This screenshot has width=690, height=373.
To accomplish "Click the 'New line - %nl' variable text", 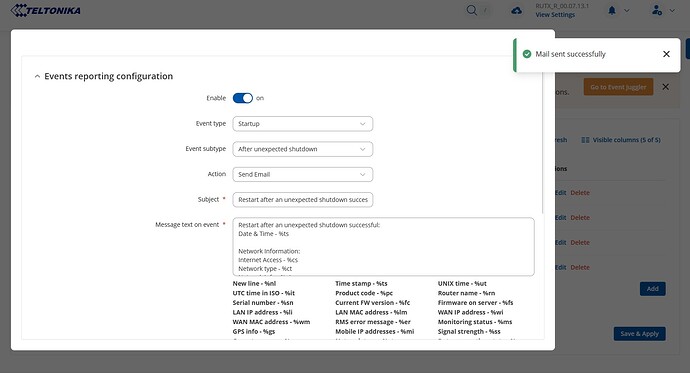I will (x=254, y=283).
